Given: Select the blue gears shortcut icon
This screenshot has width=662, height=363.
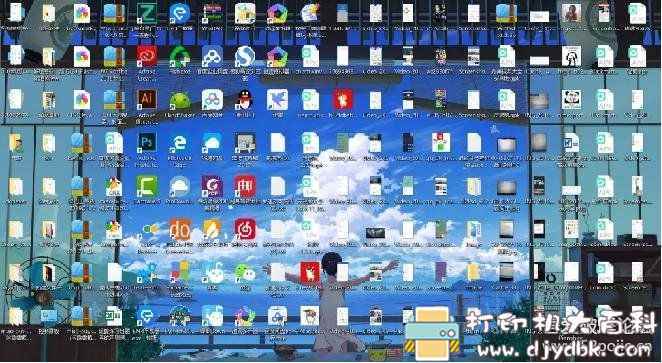Looking at the screenshot, I should [x=147, y=272].
